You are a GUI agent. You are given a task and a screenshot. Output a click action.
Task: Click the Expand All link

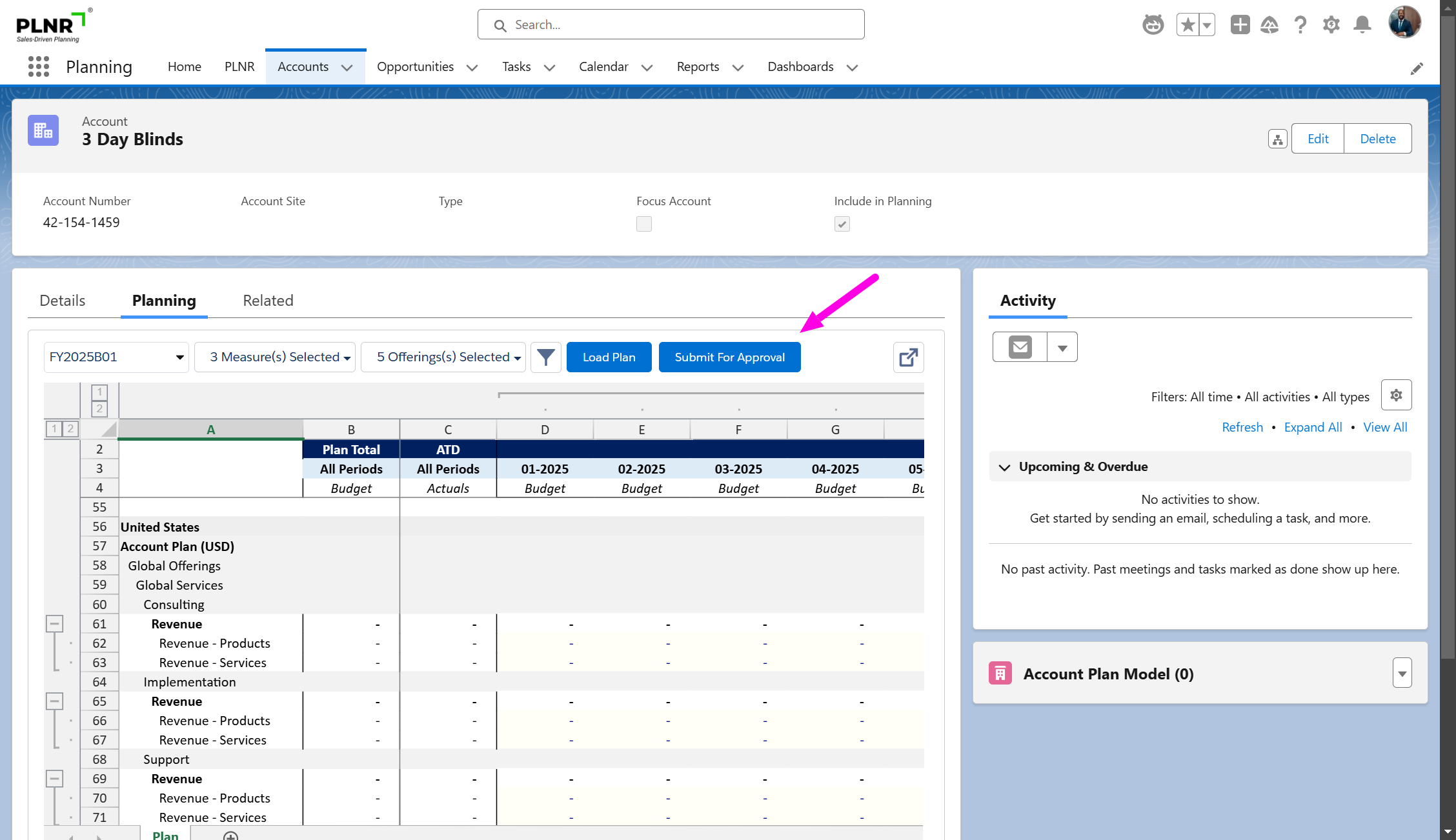click(1313, 427)
